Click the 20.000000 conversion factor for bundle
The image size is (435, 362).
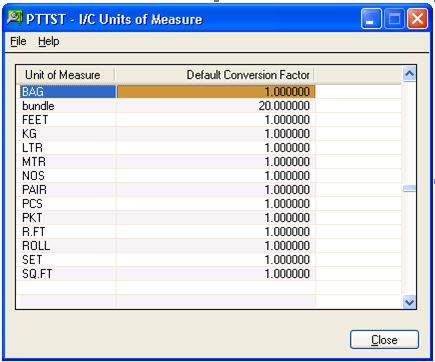click(216, 106)
